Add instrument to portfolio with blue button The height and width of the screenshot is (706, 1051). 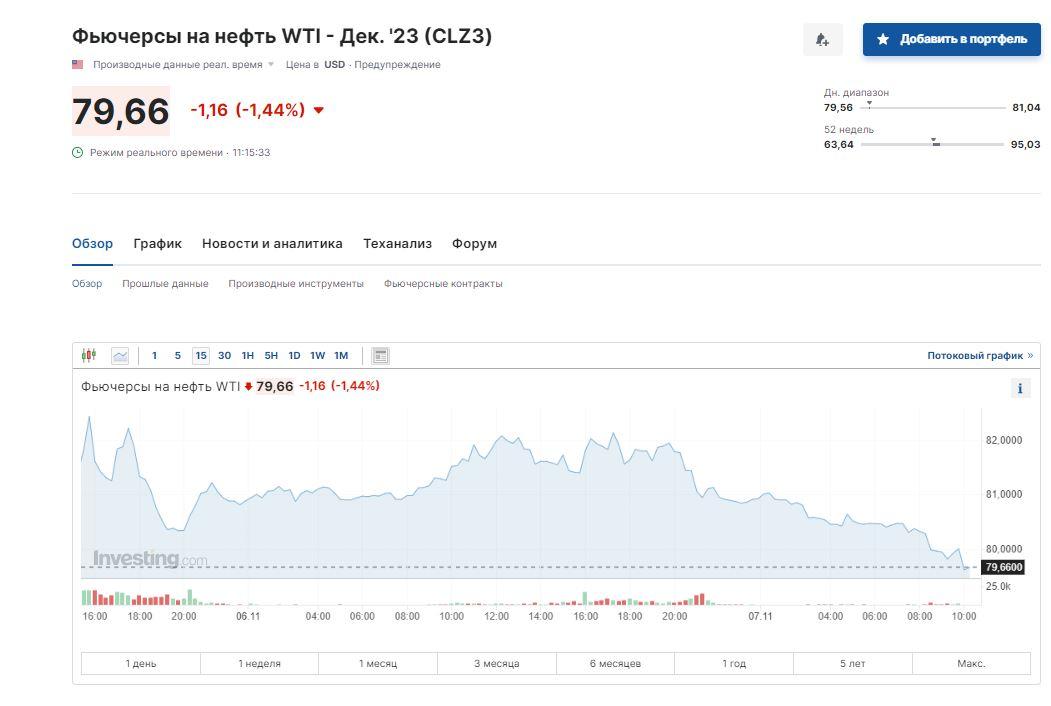(x=951, y=40)
